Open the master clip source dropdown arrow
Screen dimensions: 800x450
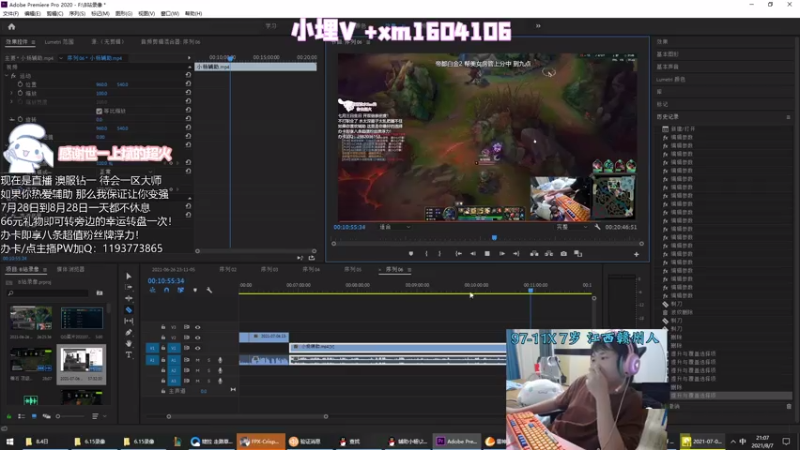pyautogui.click(x=61, y=58)
